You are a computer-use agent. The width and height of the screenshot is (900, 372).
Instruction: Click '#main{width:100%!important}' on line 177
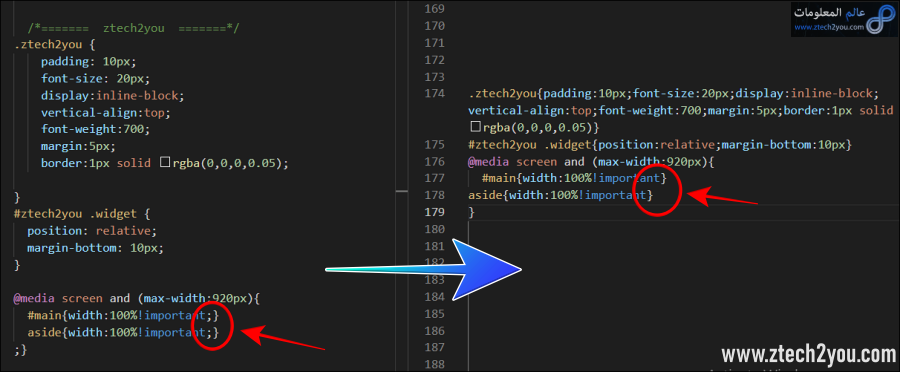[x=574, y=179]
